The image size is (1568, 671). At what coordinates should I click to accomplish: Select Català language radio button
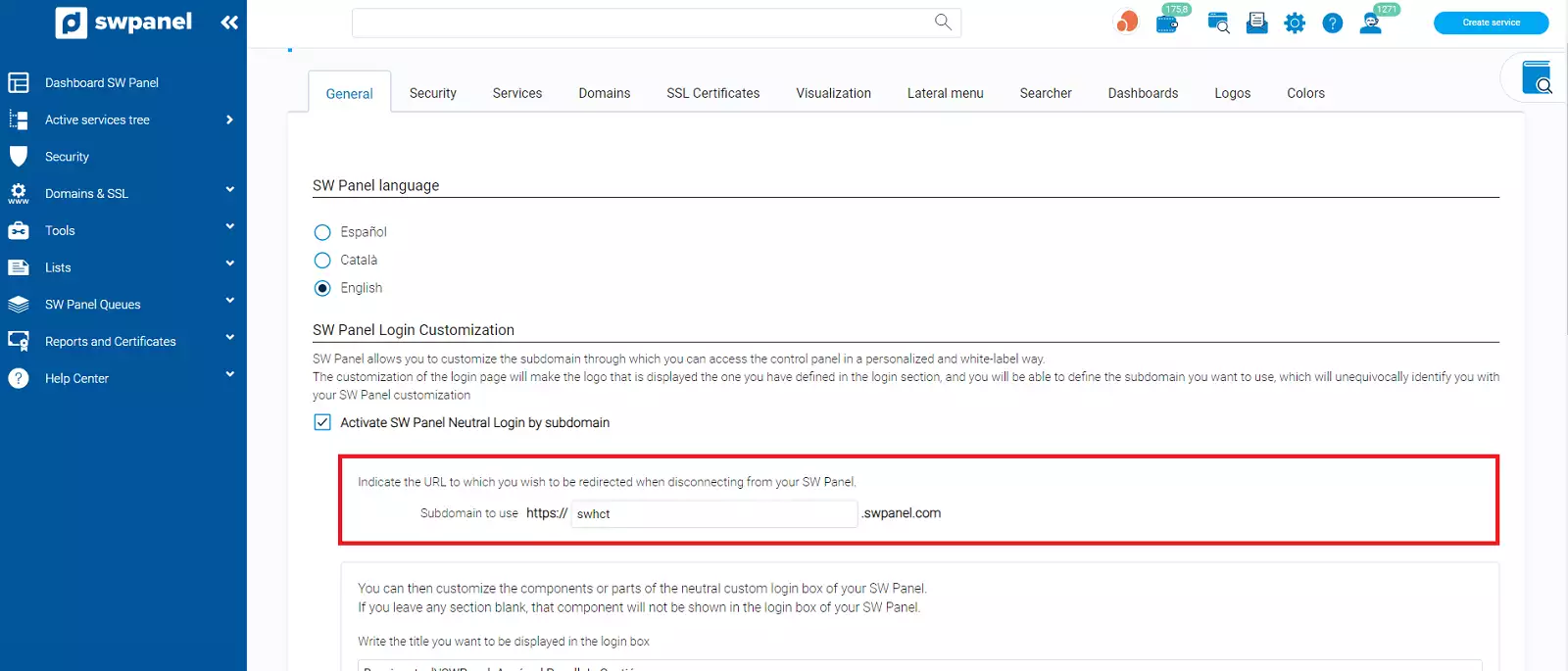click(322, 261)
